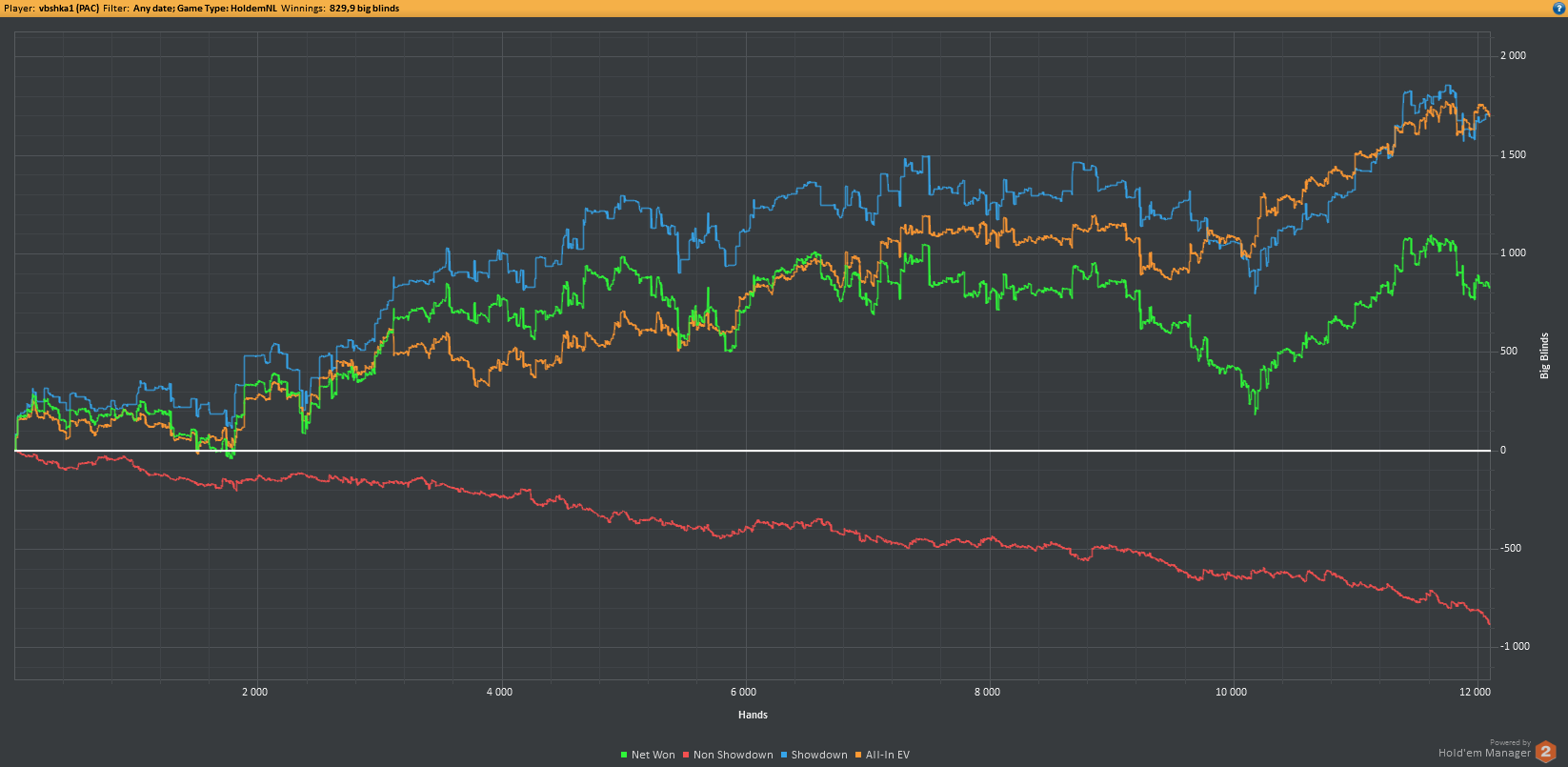Click the 4 000 tick on the Hands axis

pyautogui.click(x=499, y=692)
